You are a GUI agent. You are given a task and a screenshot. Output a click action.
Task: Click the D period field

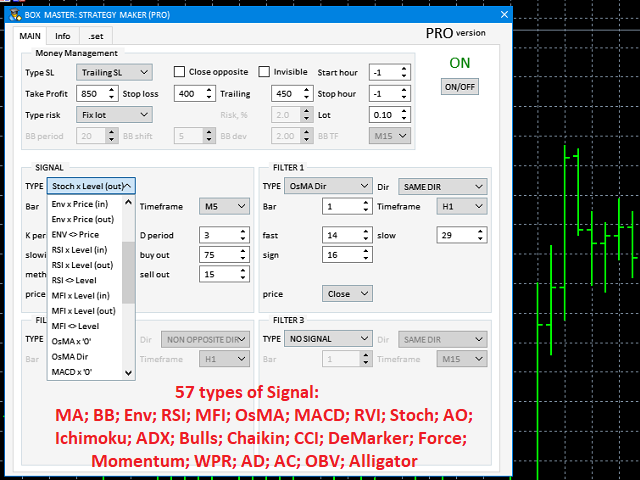click(x=219, y=235)
